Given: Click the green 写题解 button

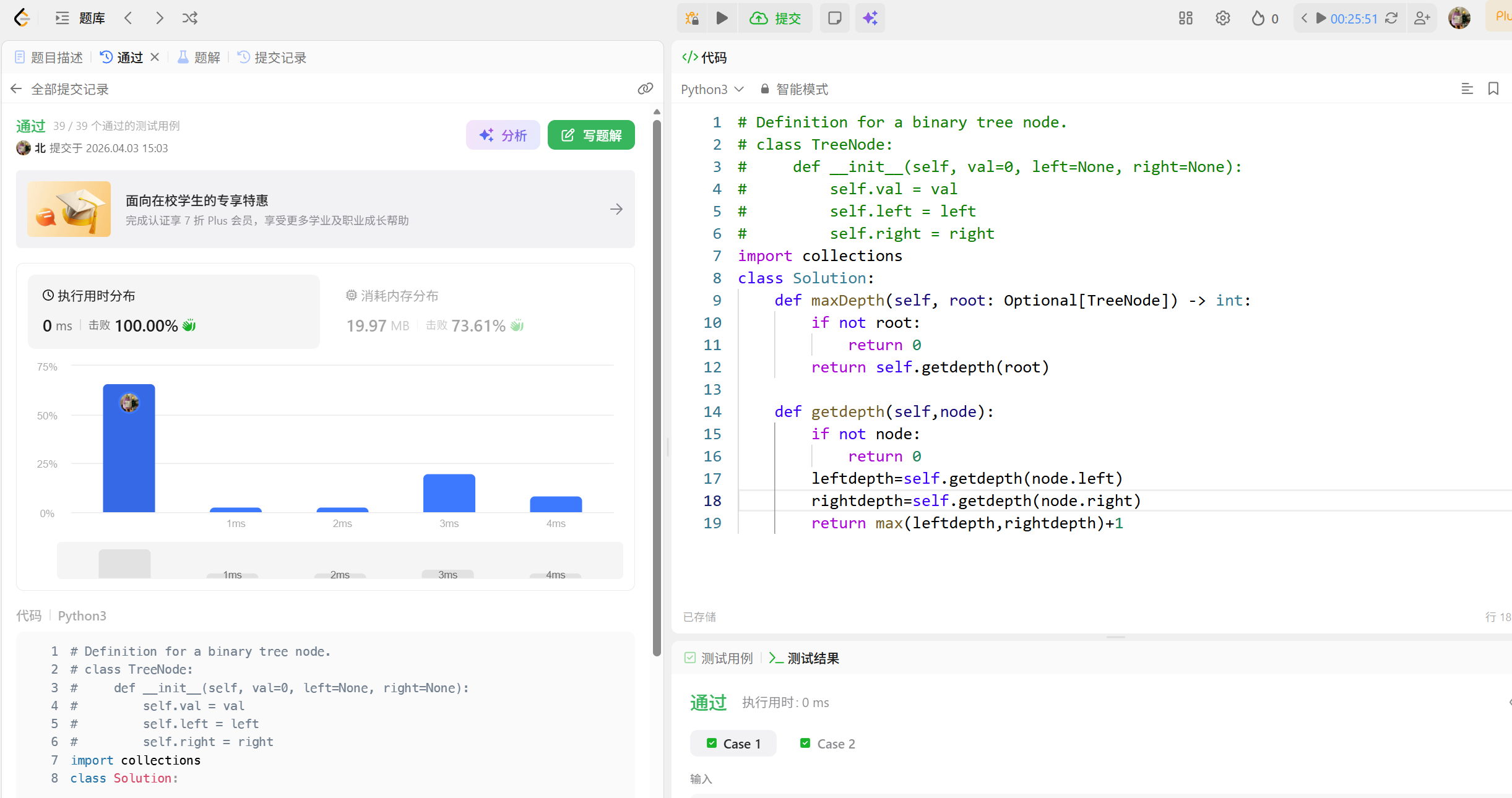Looking at the screenshot, I should click(x=591, y=135).
